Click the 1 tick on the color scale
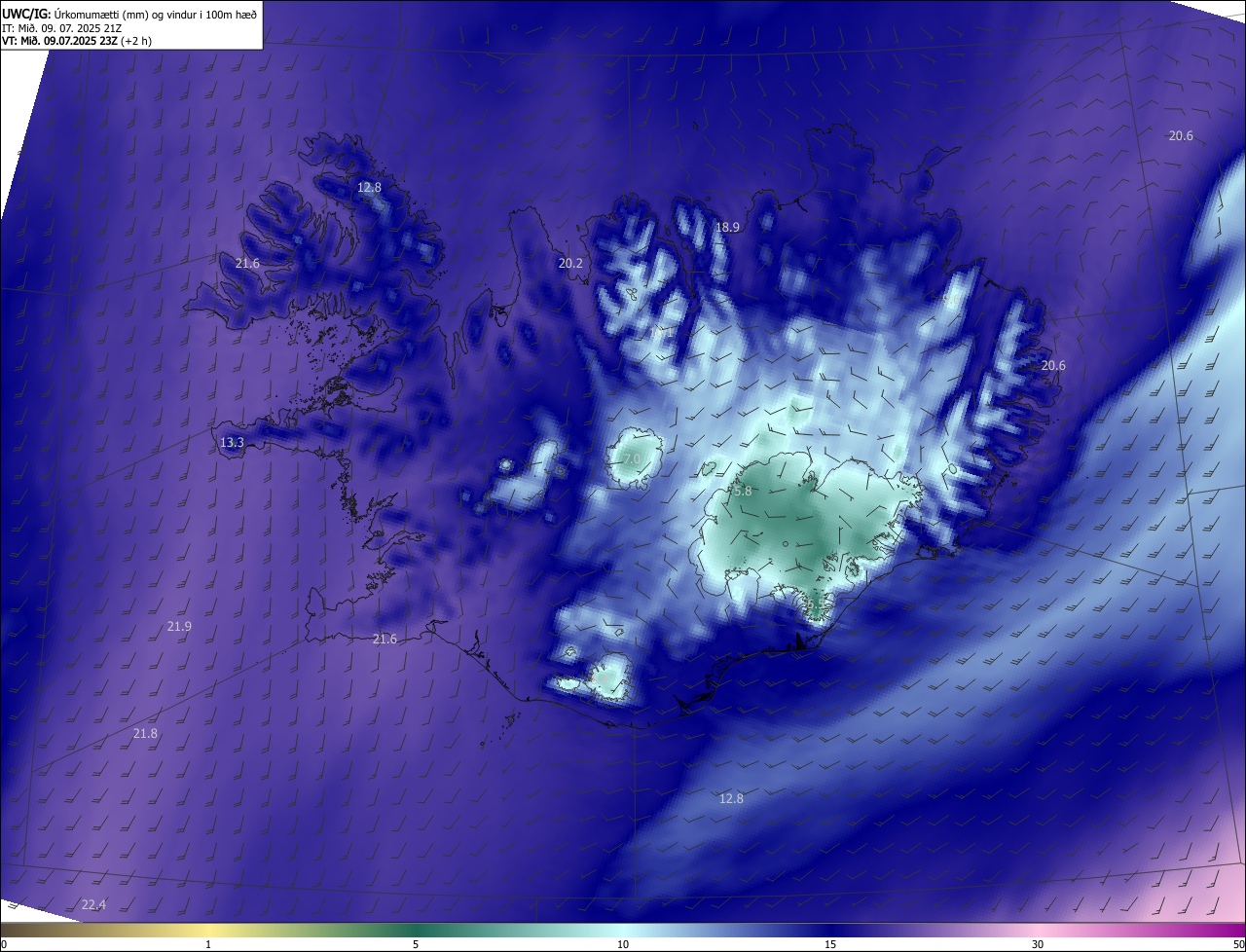This screenshot has width=1246, height=952. click(x=208, y=944)
